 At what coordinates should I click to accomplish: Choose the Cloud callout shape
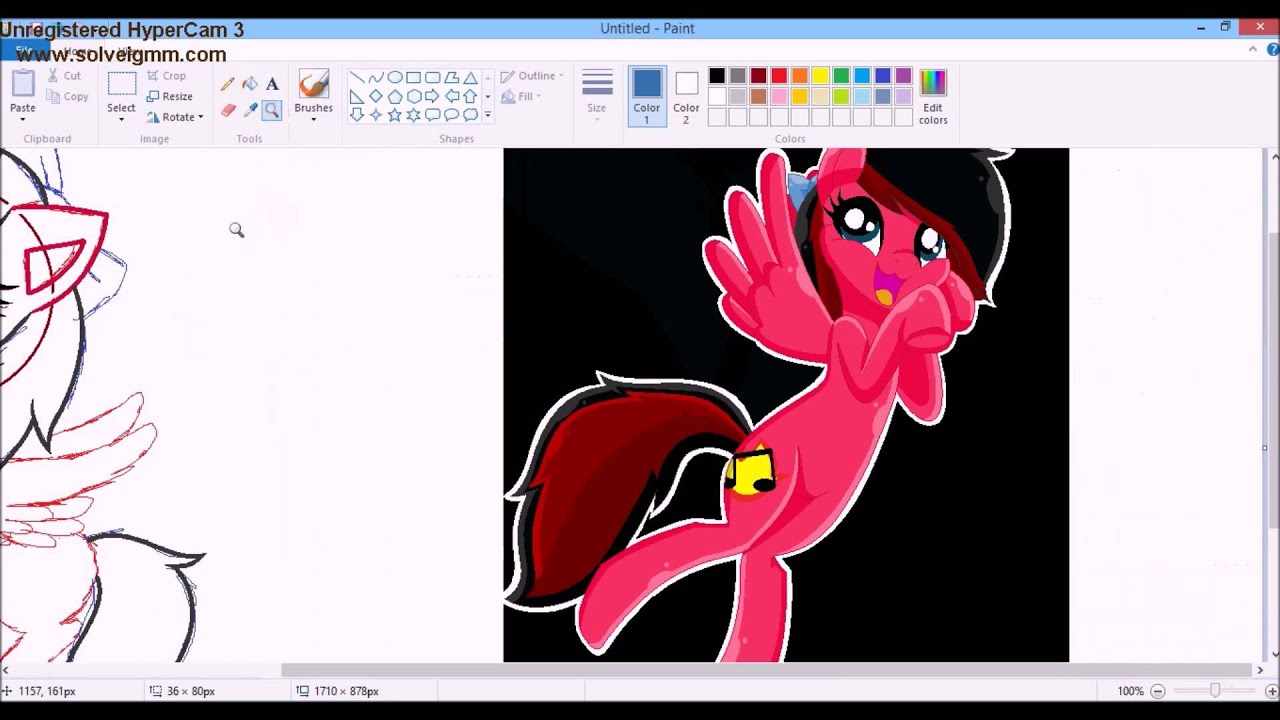coord(470,115)
